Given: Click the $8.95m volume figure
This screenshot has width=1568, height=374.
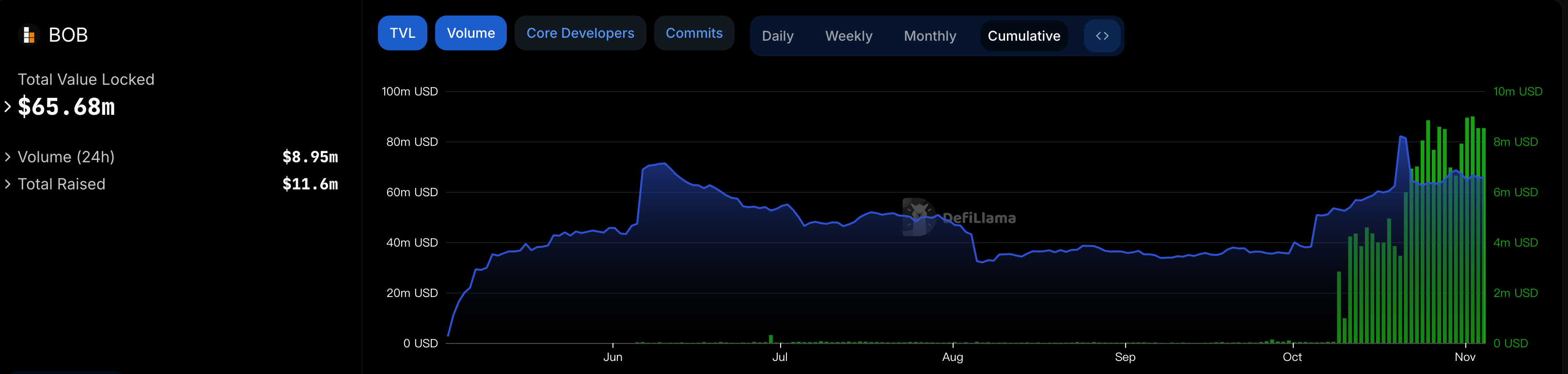Looking at the screenshot, I should point(310,157).
